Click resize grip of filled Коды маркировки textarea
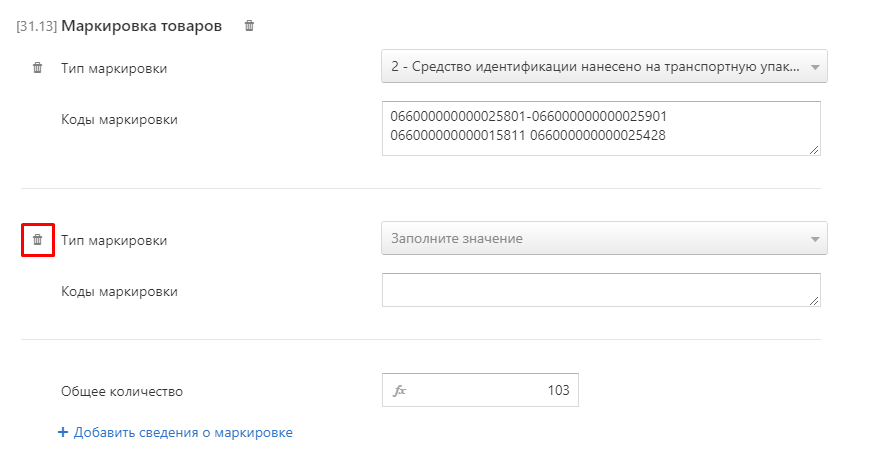Viewport: 892px width, 455px height. click(814, 150)
